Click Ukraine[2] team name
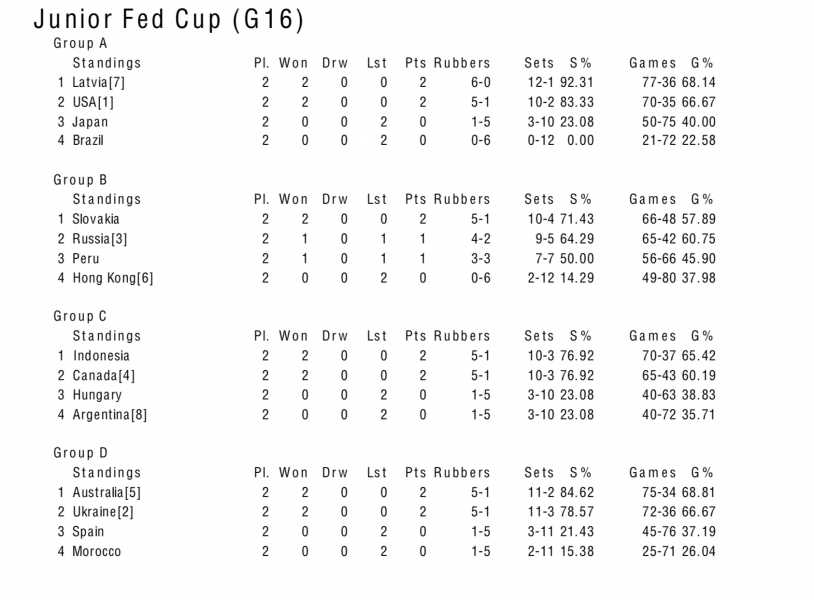814x600 pixels. 103,512
